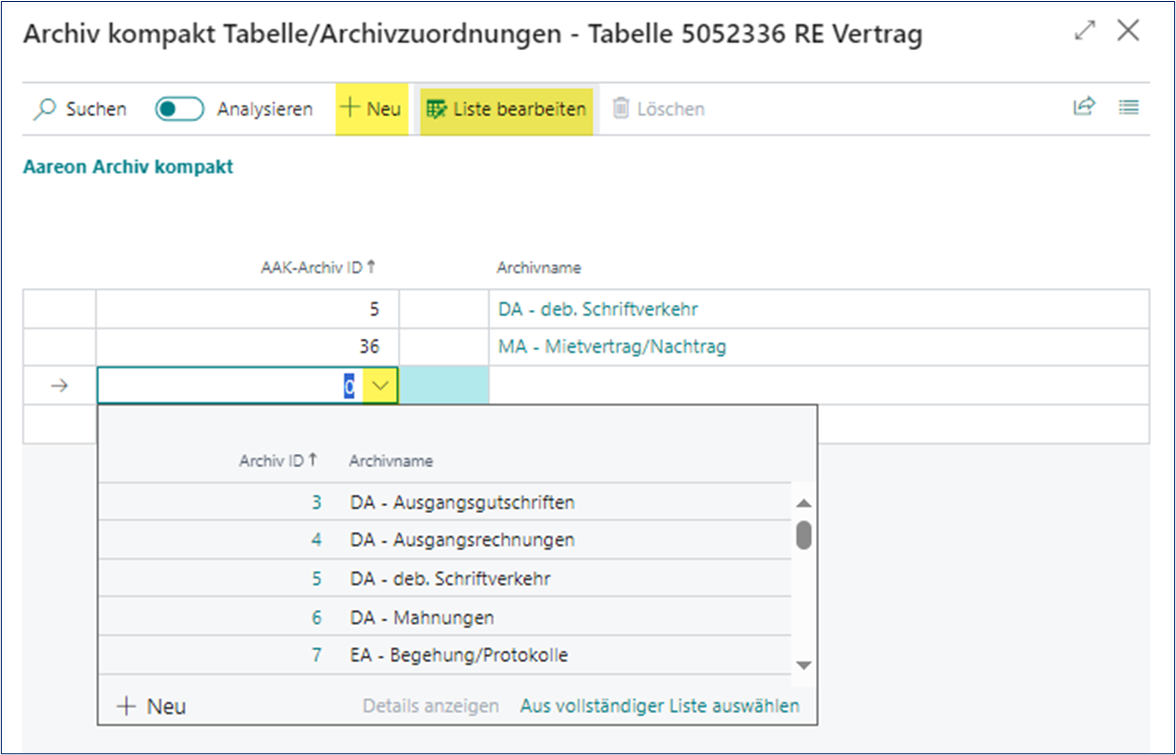1176x755 pixels.
Task: Open the archive selection chevron in editing cell
Action: (x=382, y=384)
